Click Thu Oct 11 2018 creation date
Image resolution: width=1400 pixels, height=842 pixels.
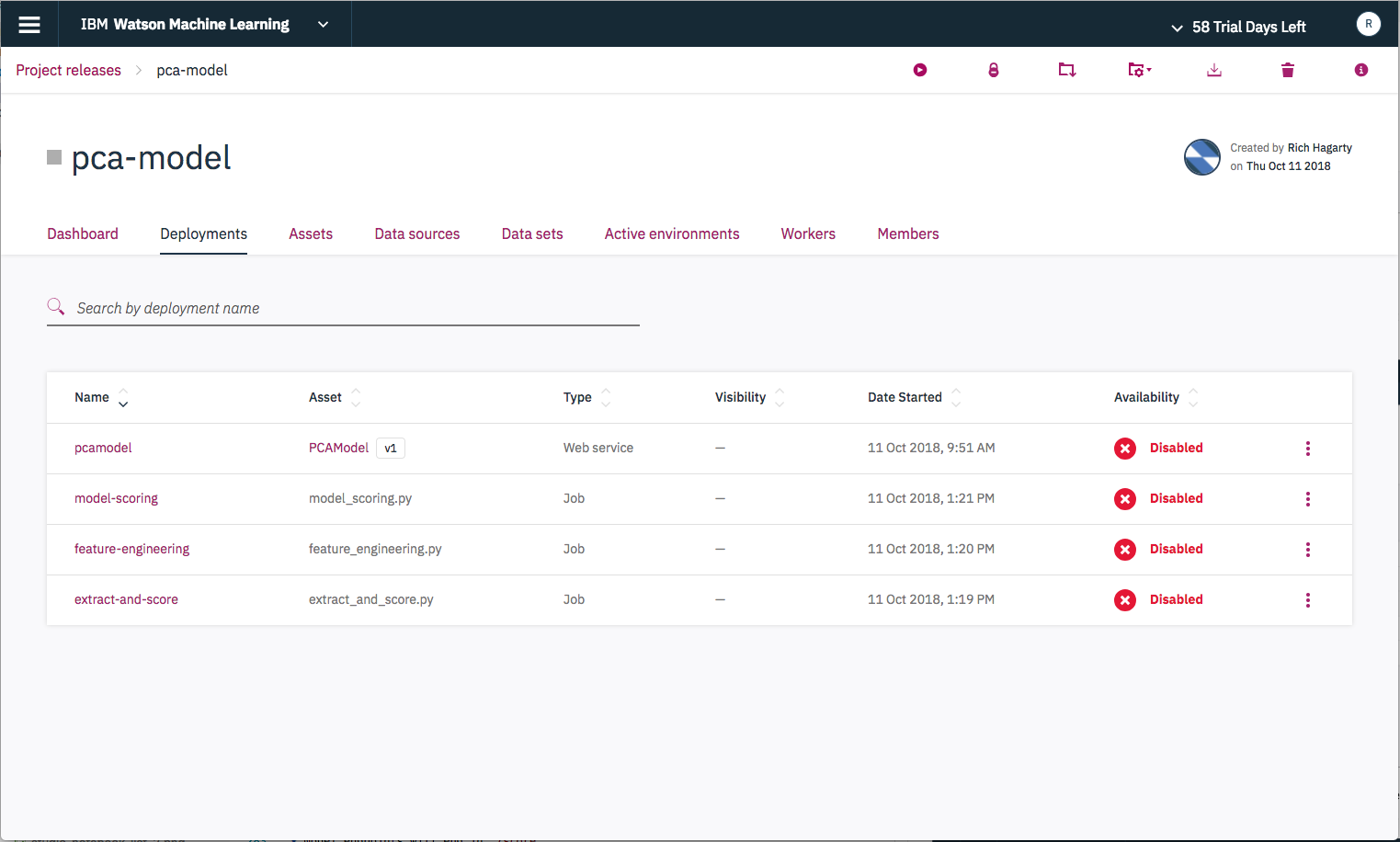[x=1288, y=166]
